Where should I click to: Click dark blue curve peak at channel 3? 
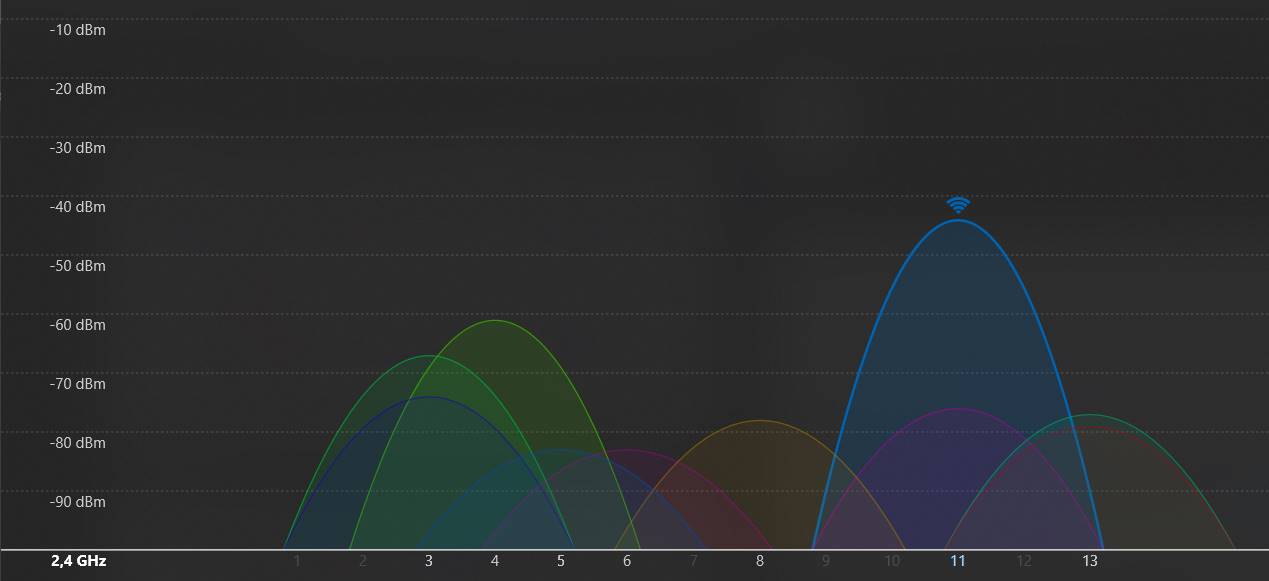coord(429,397)
